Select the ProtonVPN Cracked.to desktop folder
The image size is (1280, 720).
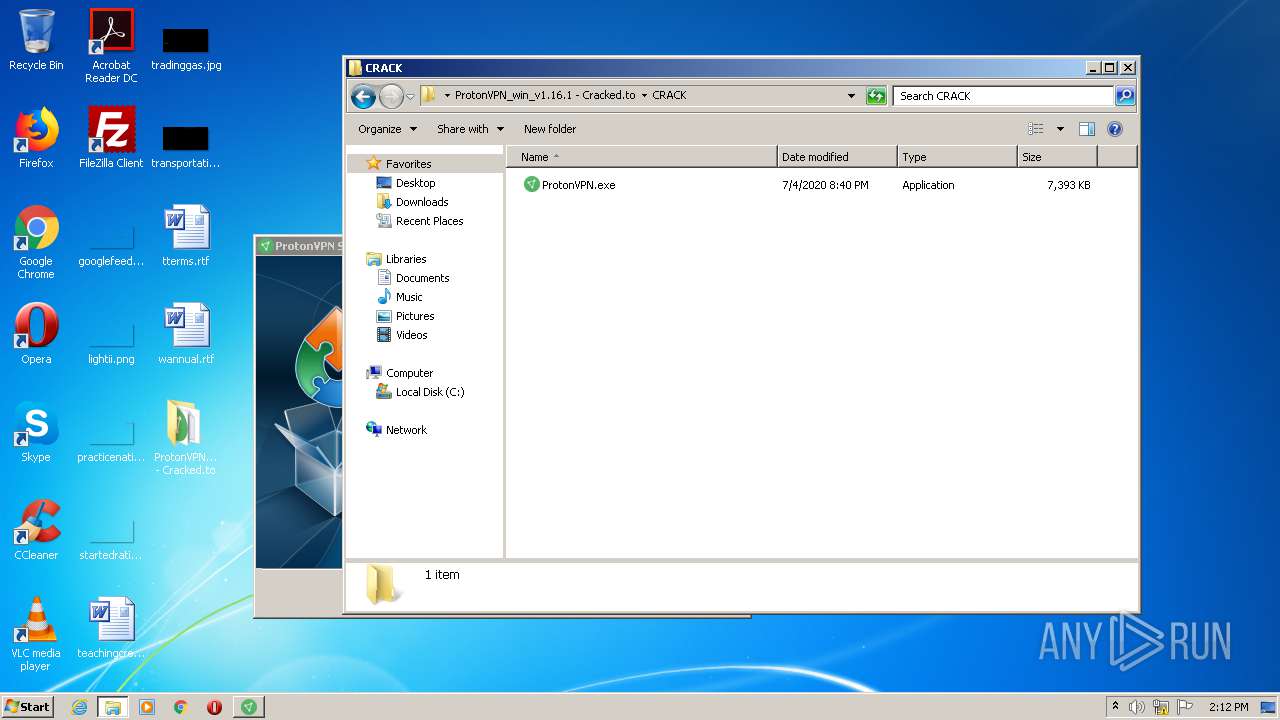point(186,438)
